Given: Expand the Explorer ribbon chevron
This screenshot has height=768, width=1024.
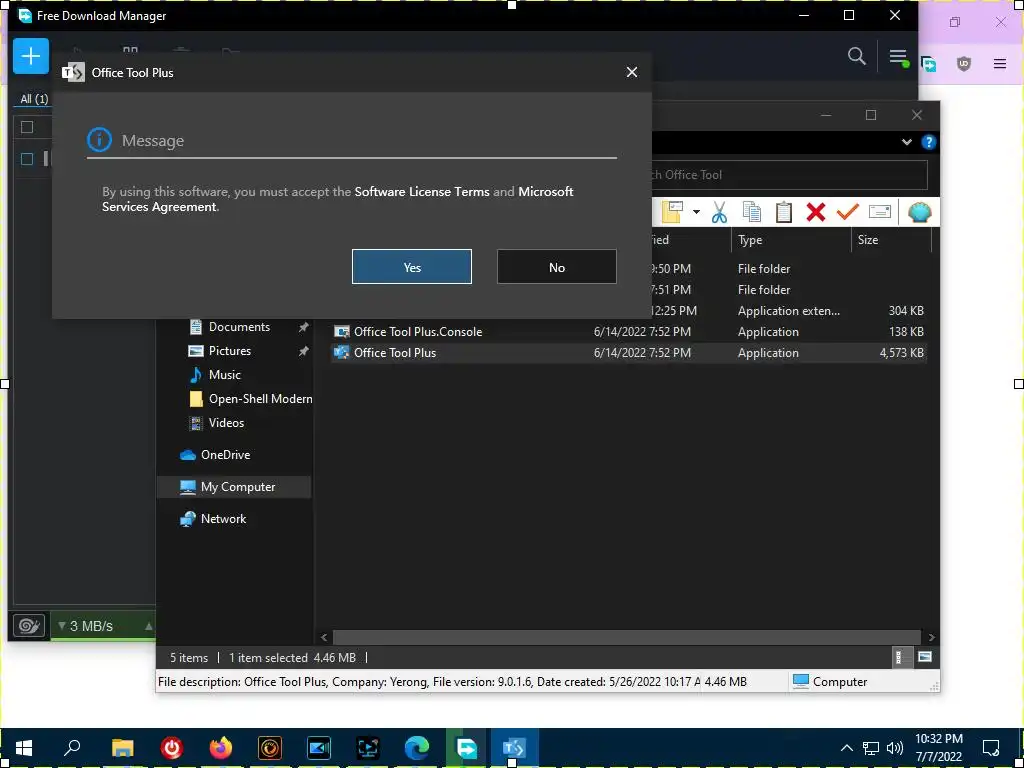Looking at the screenshot, I should pos(906,142).
